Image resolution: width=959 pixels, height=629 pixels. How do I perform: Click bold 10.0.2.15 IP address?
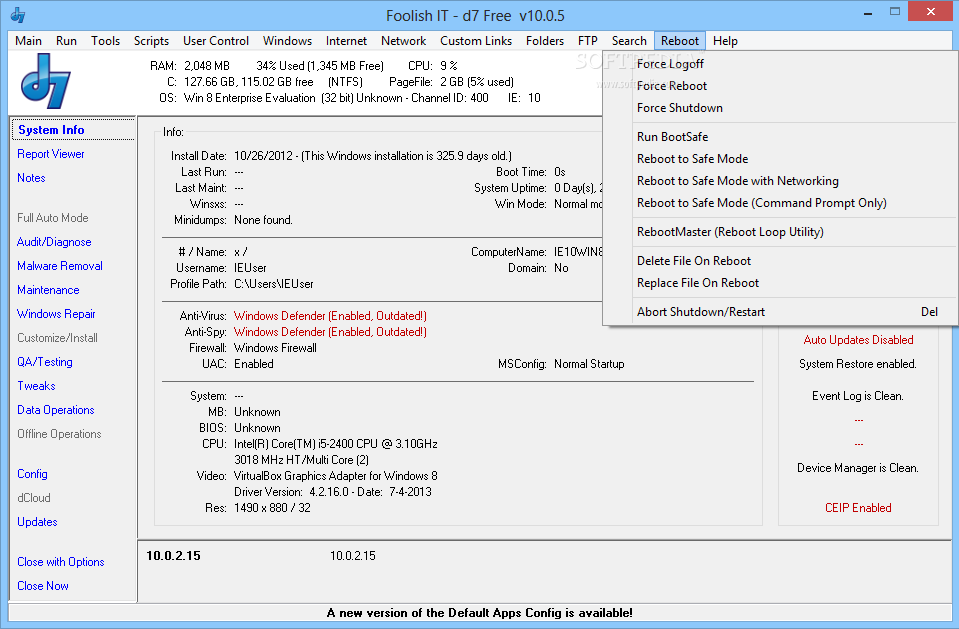(173, 556)
